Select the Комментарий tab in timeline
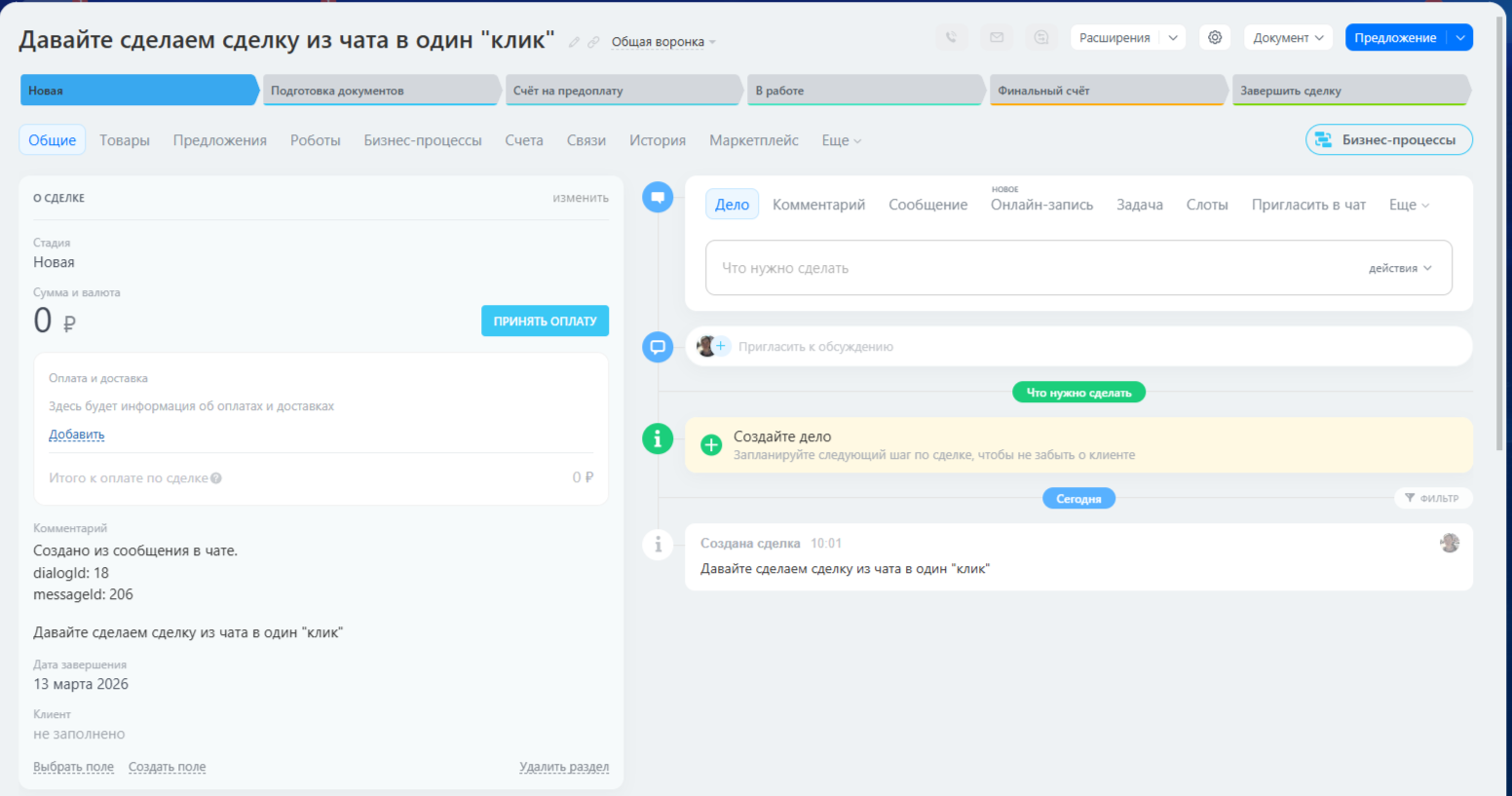Image resolution: width=1512 pixels, height=796 pixels. click(x=818, y=205)
